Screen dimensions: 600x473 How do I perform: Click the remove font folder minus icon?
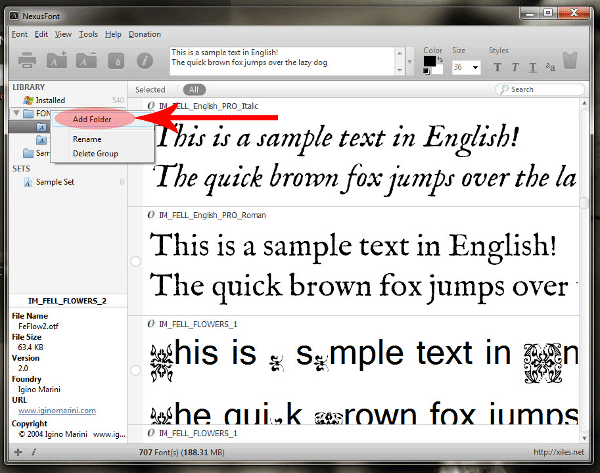click(86, 60)
